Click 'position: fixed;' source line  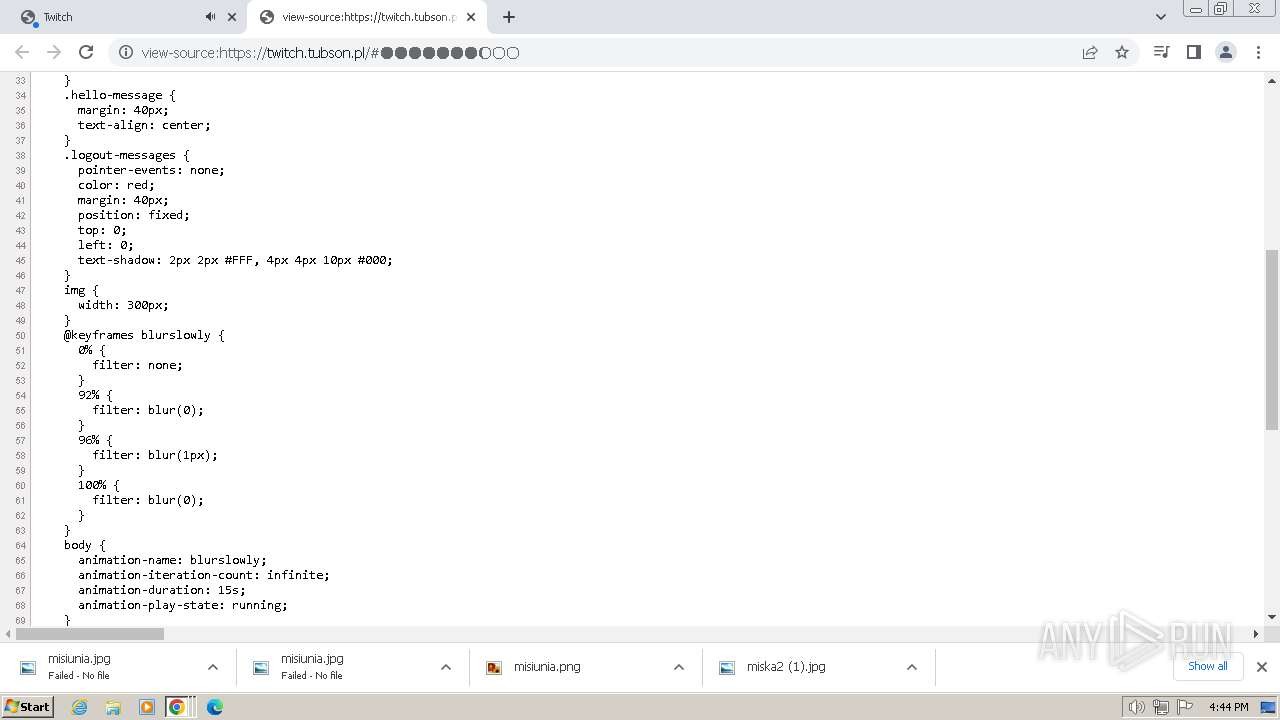134,215
